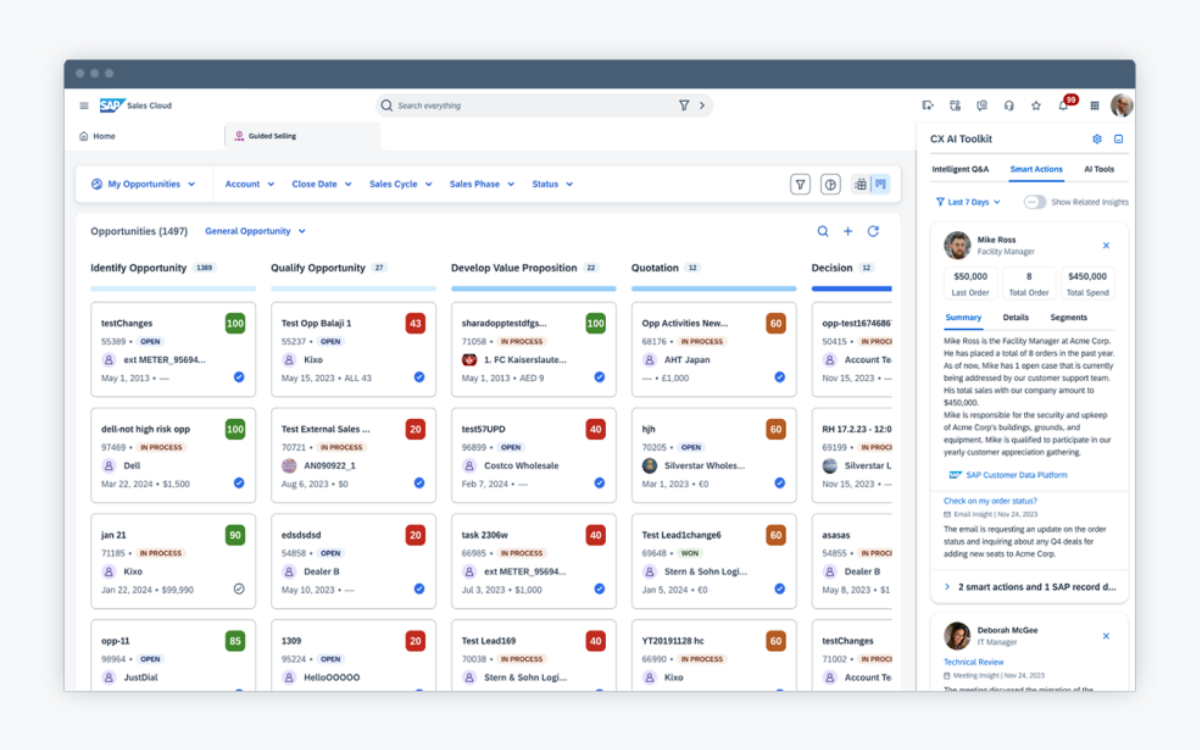Switch to the kanban board view
Viewport: 1200px width, 750px height.
pyautogui.click(x=880, y=184)
